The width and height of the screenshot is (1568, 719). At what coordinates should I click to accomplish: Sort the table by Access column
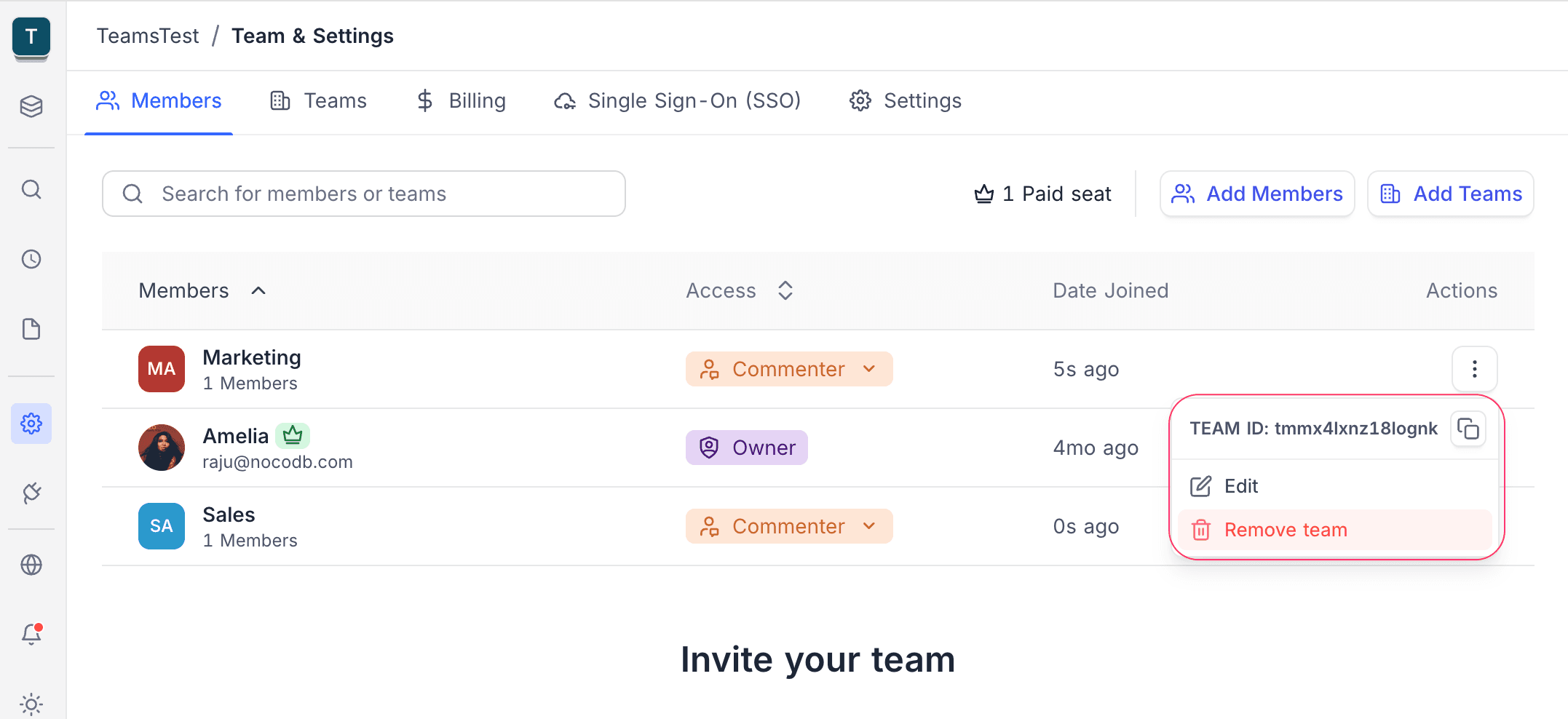[x=784, y=290]
